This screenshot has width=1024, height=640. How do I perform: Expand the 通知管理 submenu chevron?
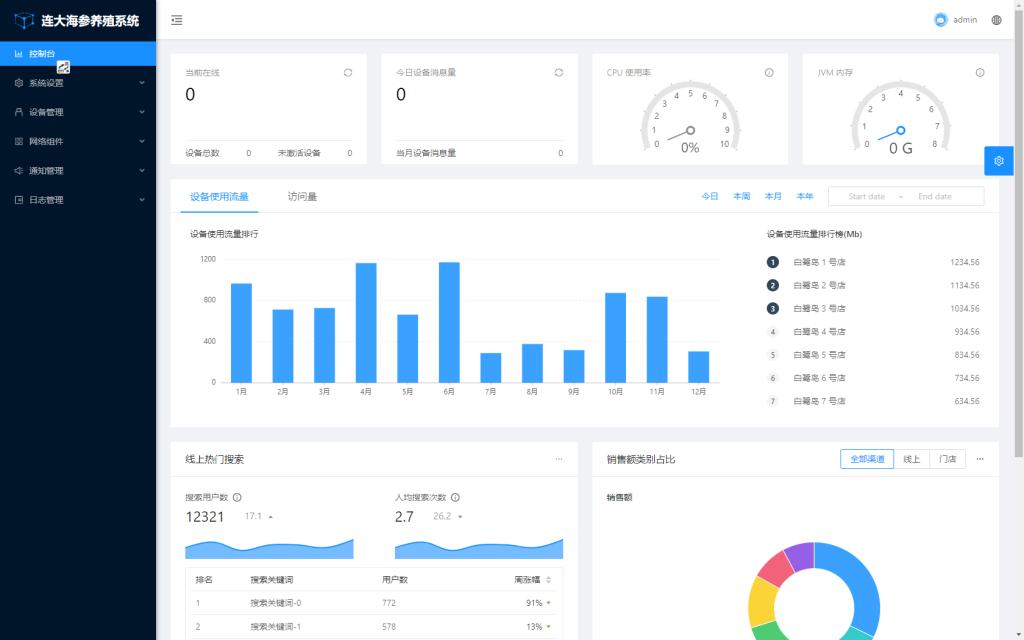coord(142,170)
